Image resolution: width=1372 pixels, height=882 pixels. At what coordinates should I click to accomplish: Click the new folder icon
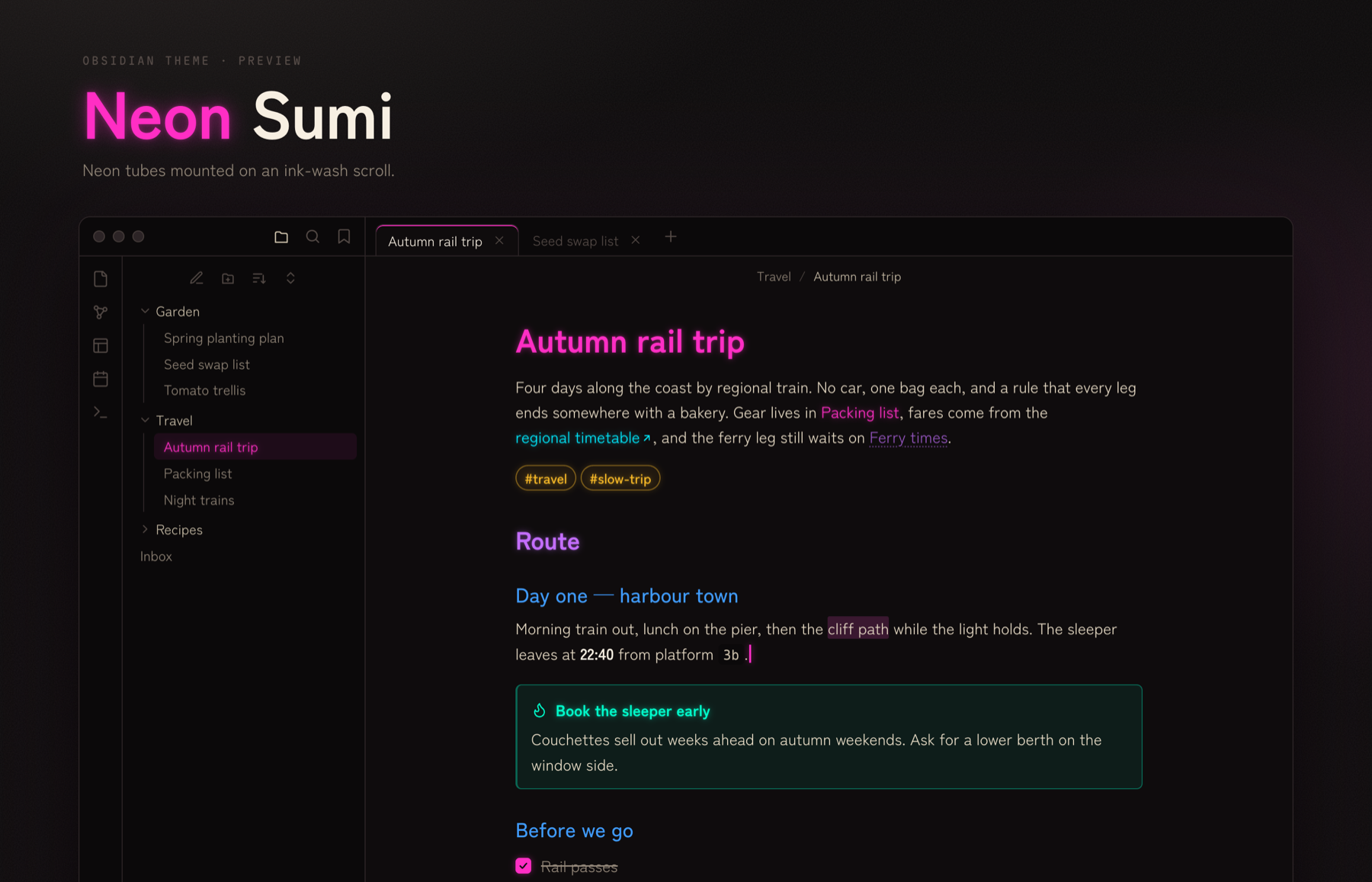coord(228,278)
